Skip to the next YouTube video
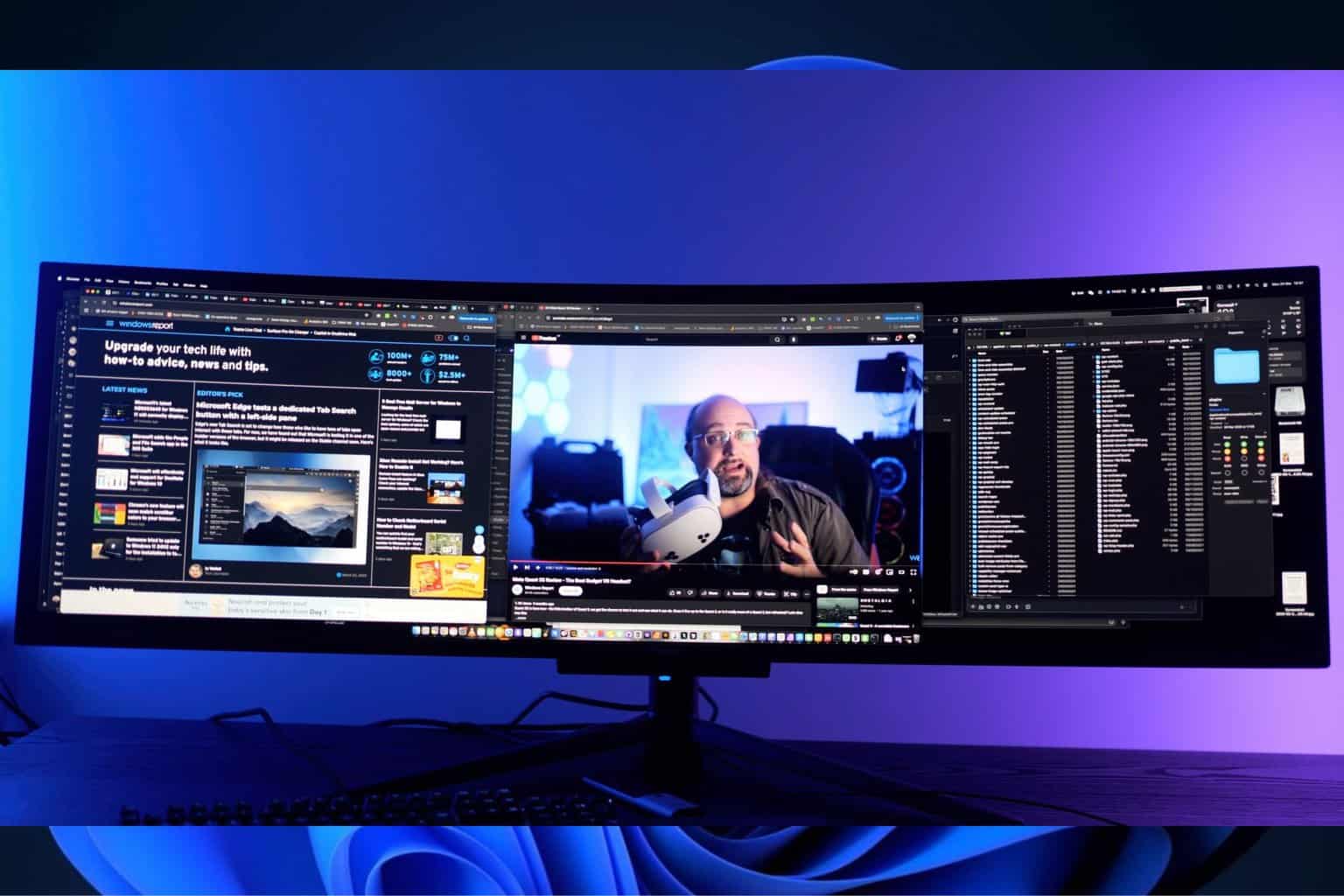The image size is (1344, 896). pos(528,569)
